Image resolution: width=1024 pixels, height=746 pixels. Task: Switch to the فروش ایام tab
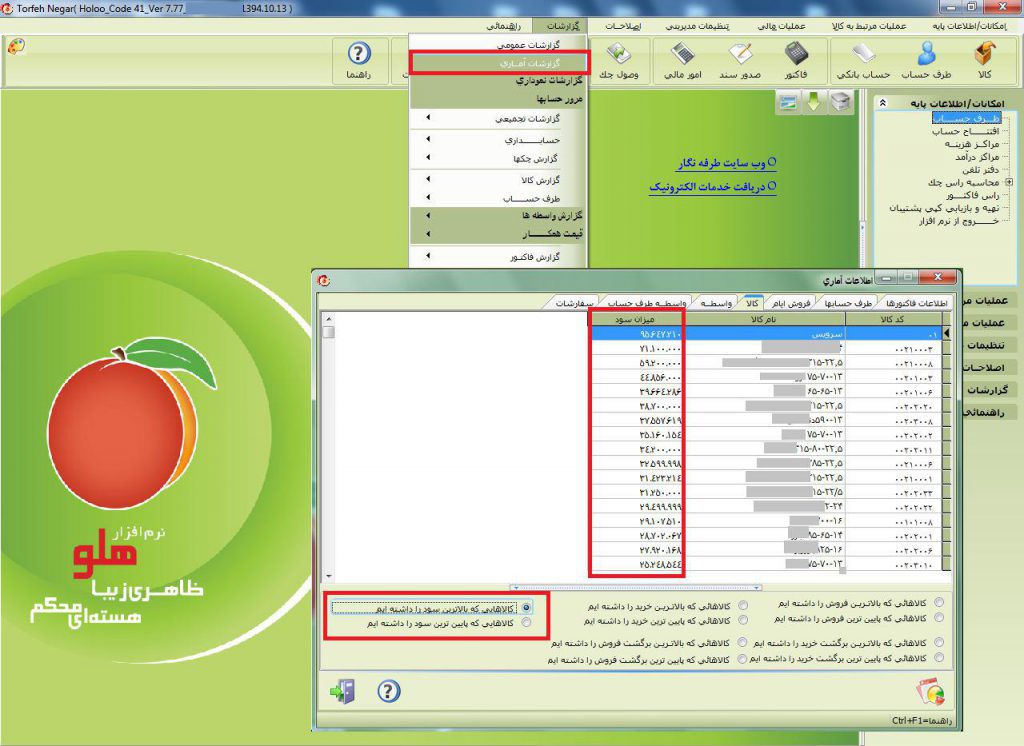[x=790, y=303]
